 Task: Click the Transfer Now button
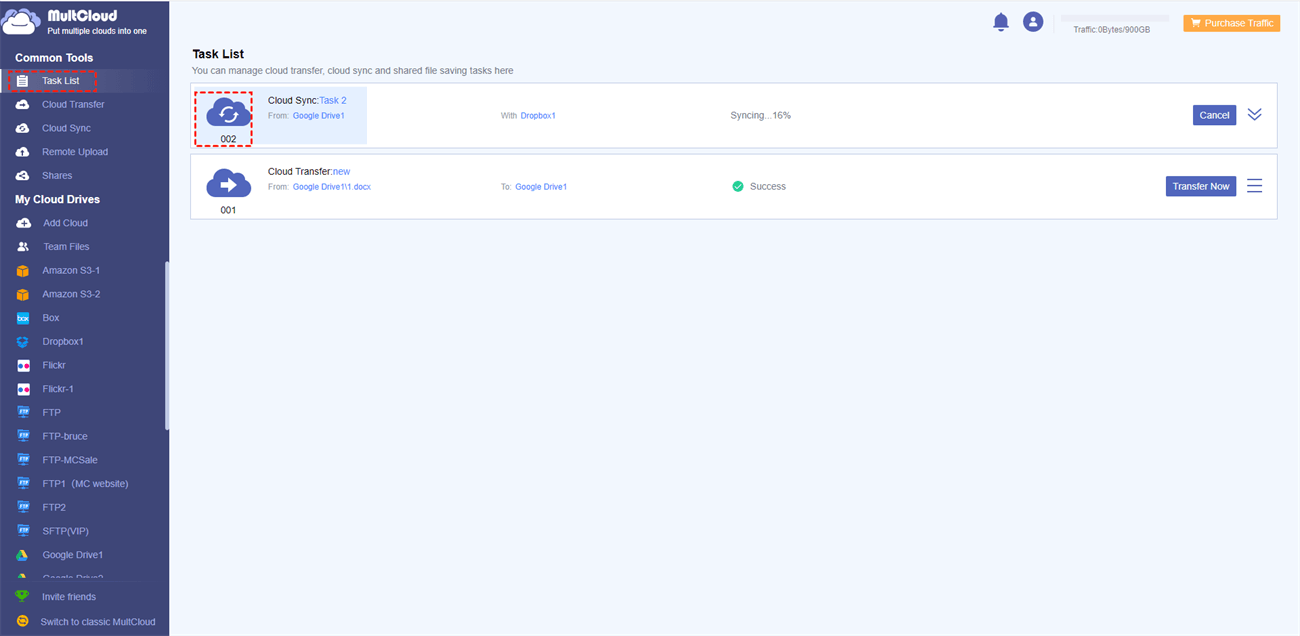(x=1201, y=186)
